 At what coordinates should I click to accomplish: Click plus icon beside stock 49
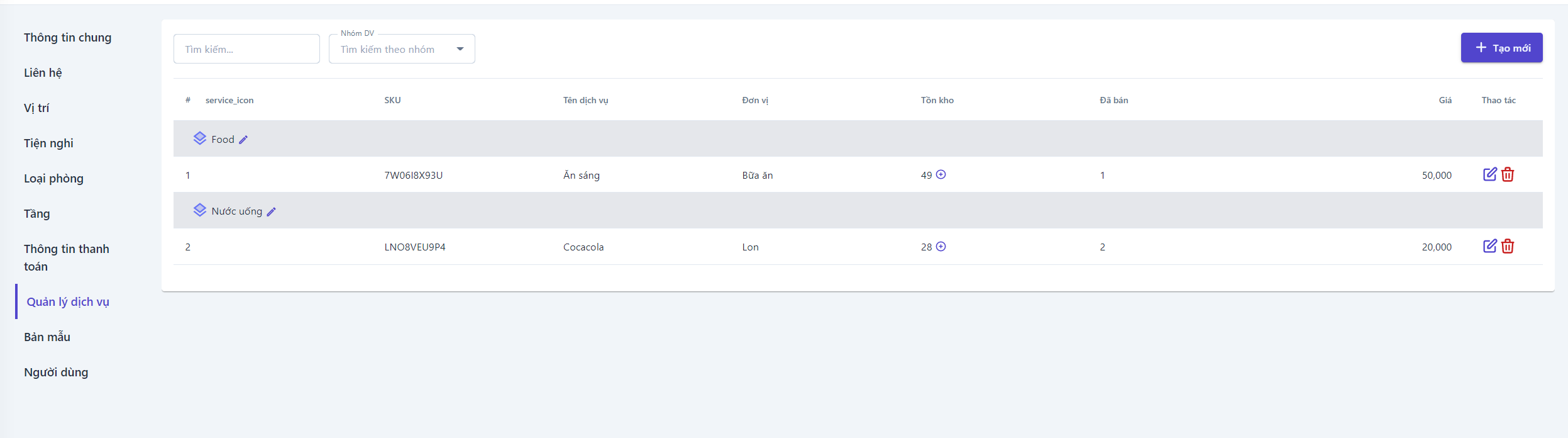[941, 174]
